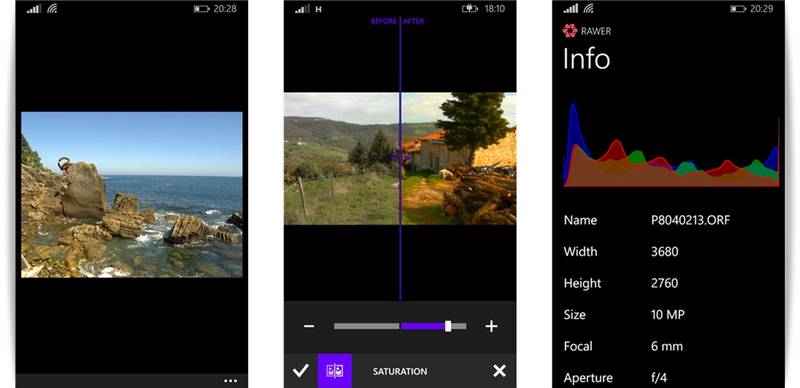Tap the before/after divider arrows handle

(x=401, y=158)
